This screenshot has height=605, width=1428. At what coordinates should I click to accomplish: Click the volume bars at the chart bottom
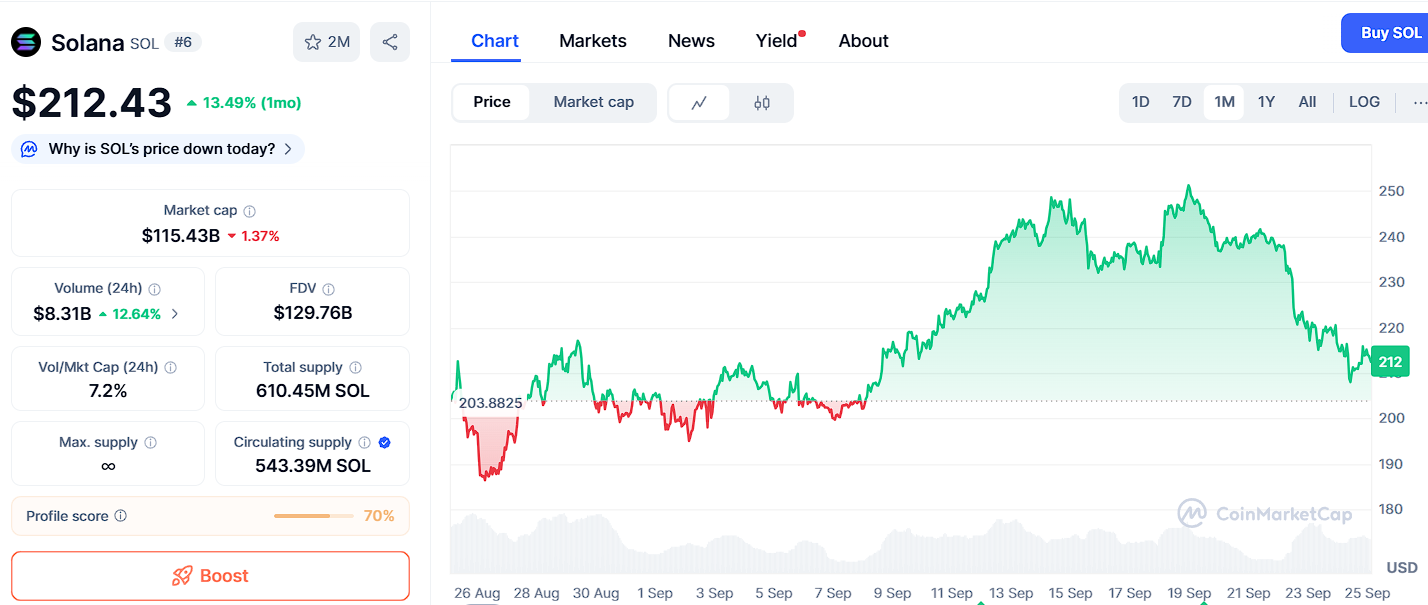click(910, 545)
